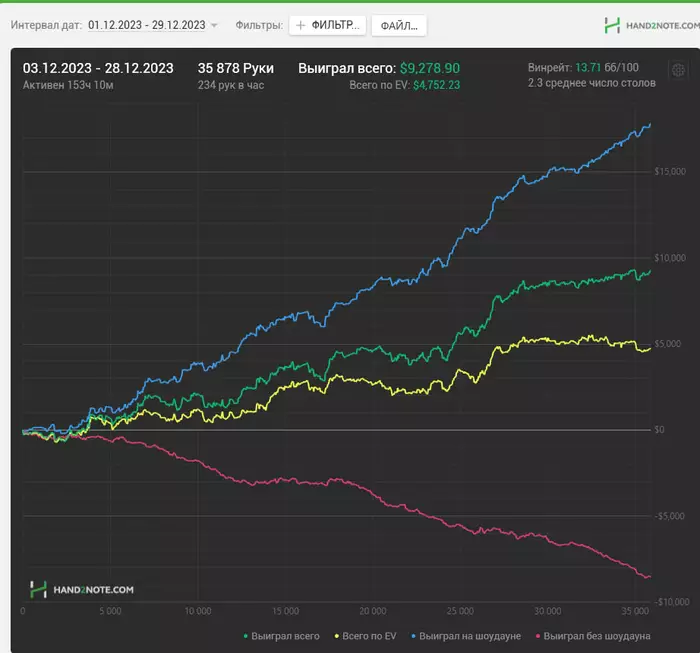The width and height of the screenshot is (700, 653).
Task: Click the 20 000 x-axis label
Action: [373, 611]
